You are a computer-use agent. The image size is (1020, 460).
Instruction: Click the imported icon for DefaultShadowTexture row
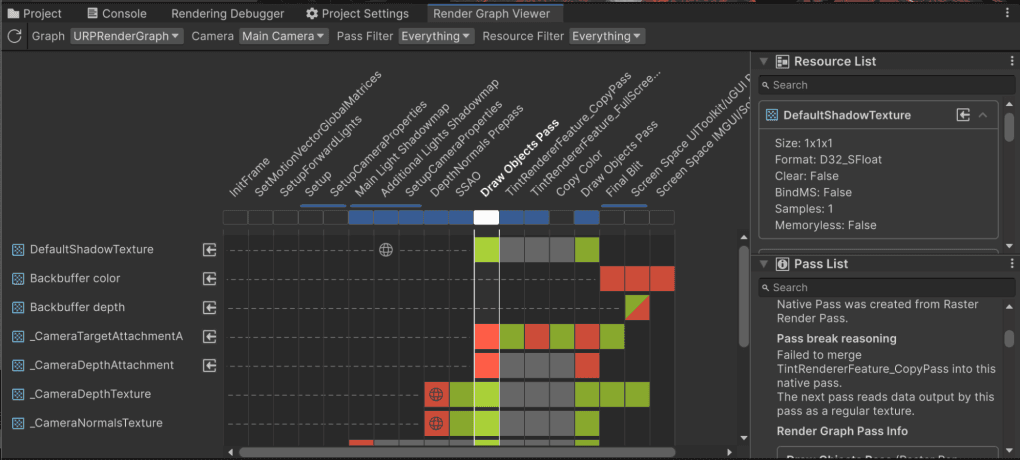209,250
